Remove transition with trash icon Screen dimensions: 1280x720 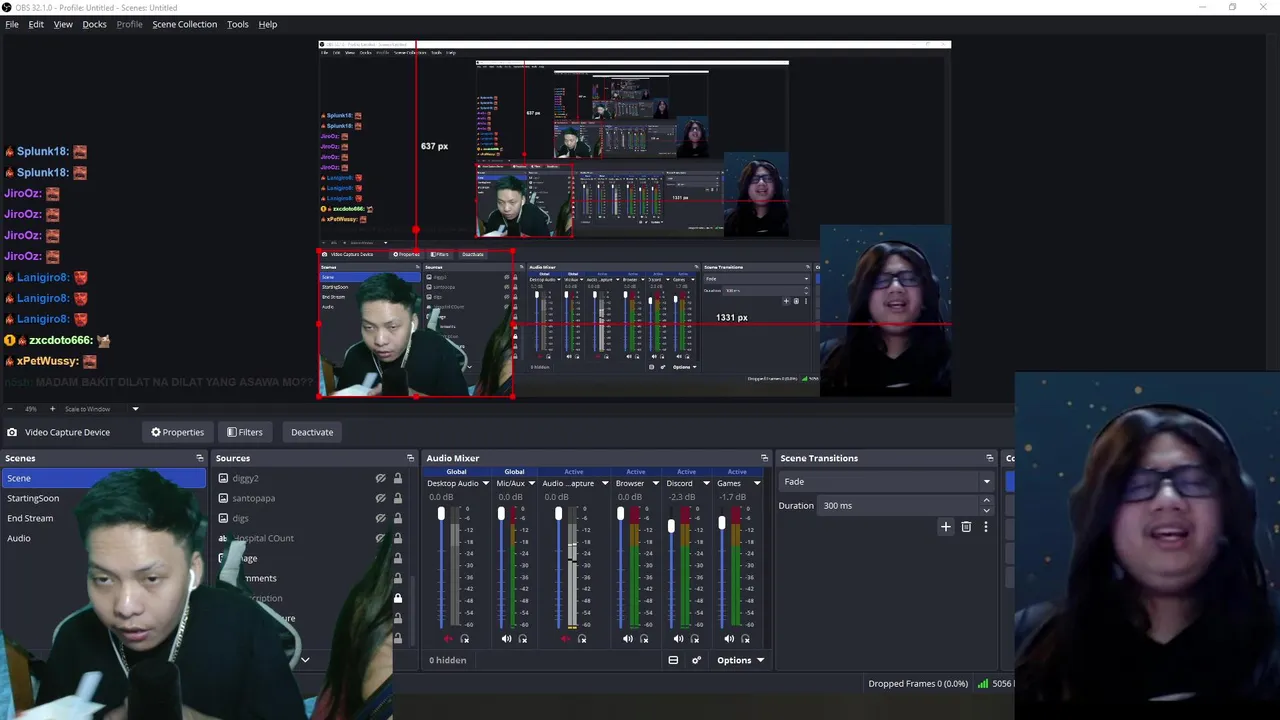966,526
